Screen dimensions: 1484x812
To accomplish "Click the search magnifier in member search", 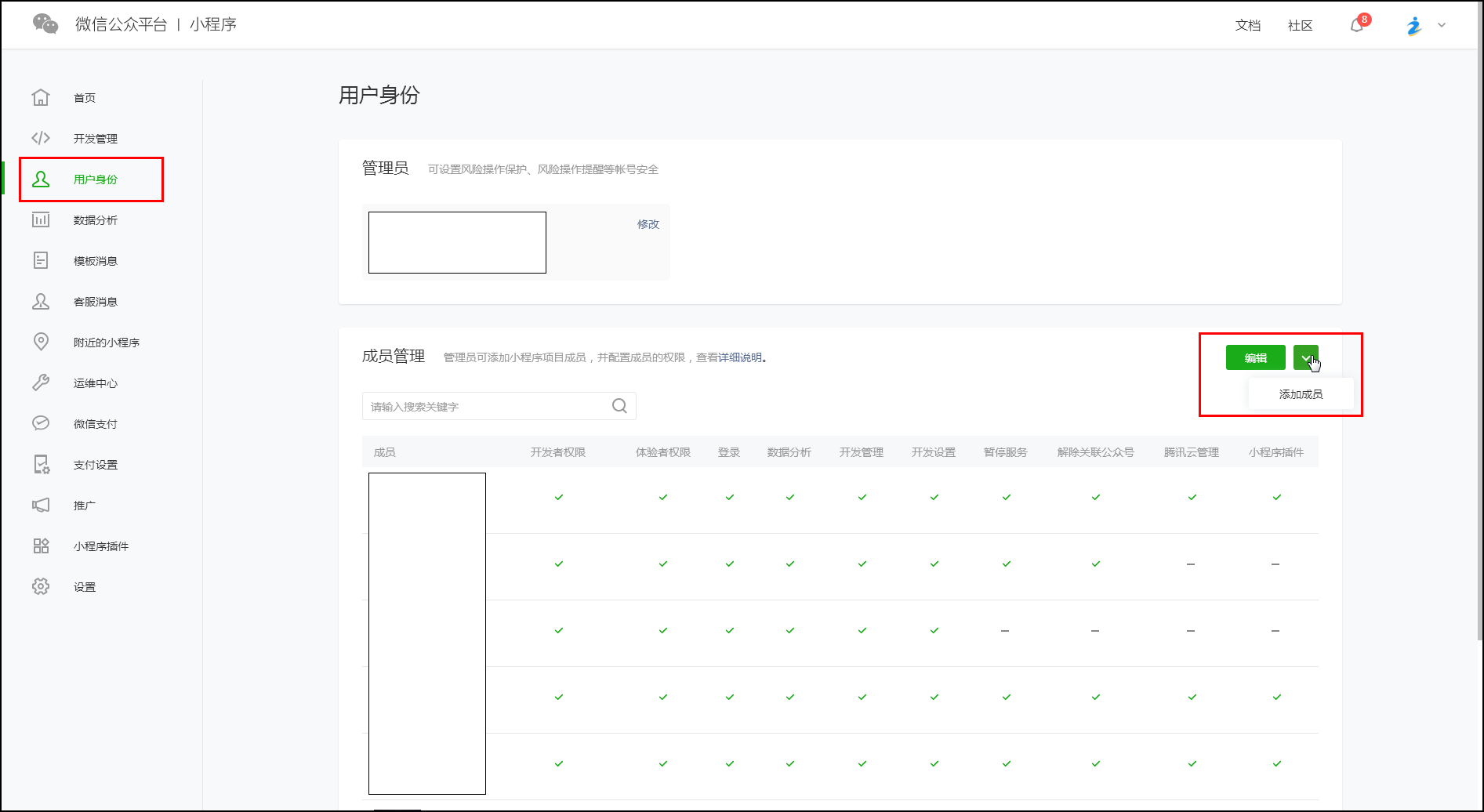I will pyautogui.click(x=619, y=406).
